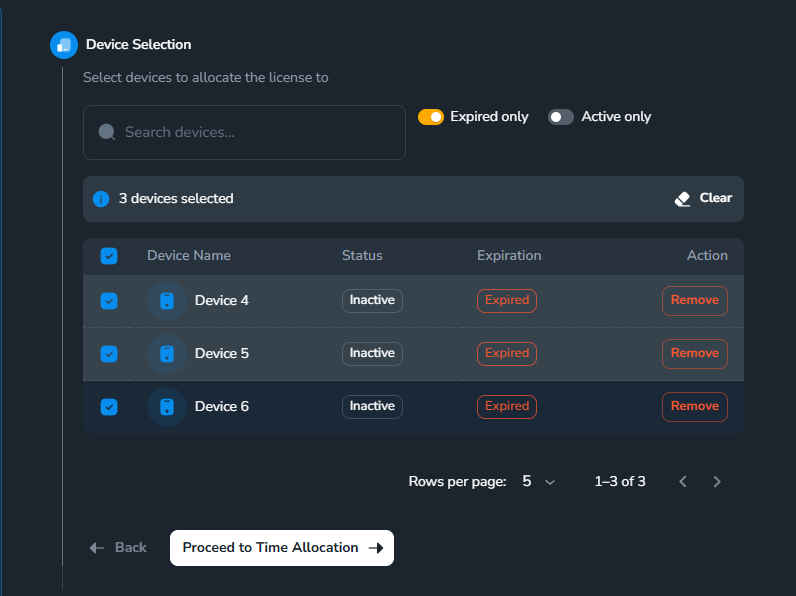The width and height of the screenshot is (796, 596).
Task: Go Back to the previous step
Action: coord(118,548)
